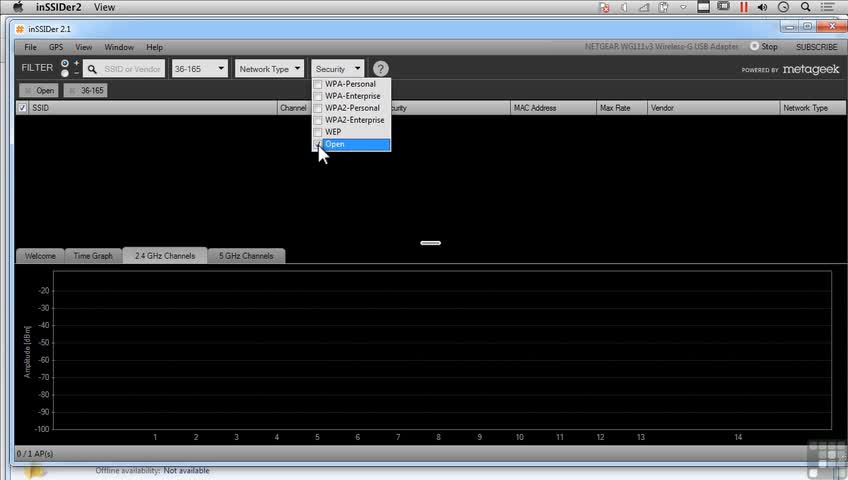This screenshot has height=480, width=848.
Task: Sort by the MAC Address column header
Action: [553, 108]
